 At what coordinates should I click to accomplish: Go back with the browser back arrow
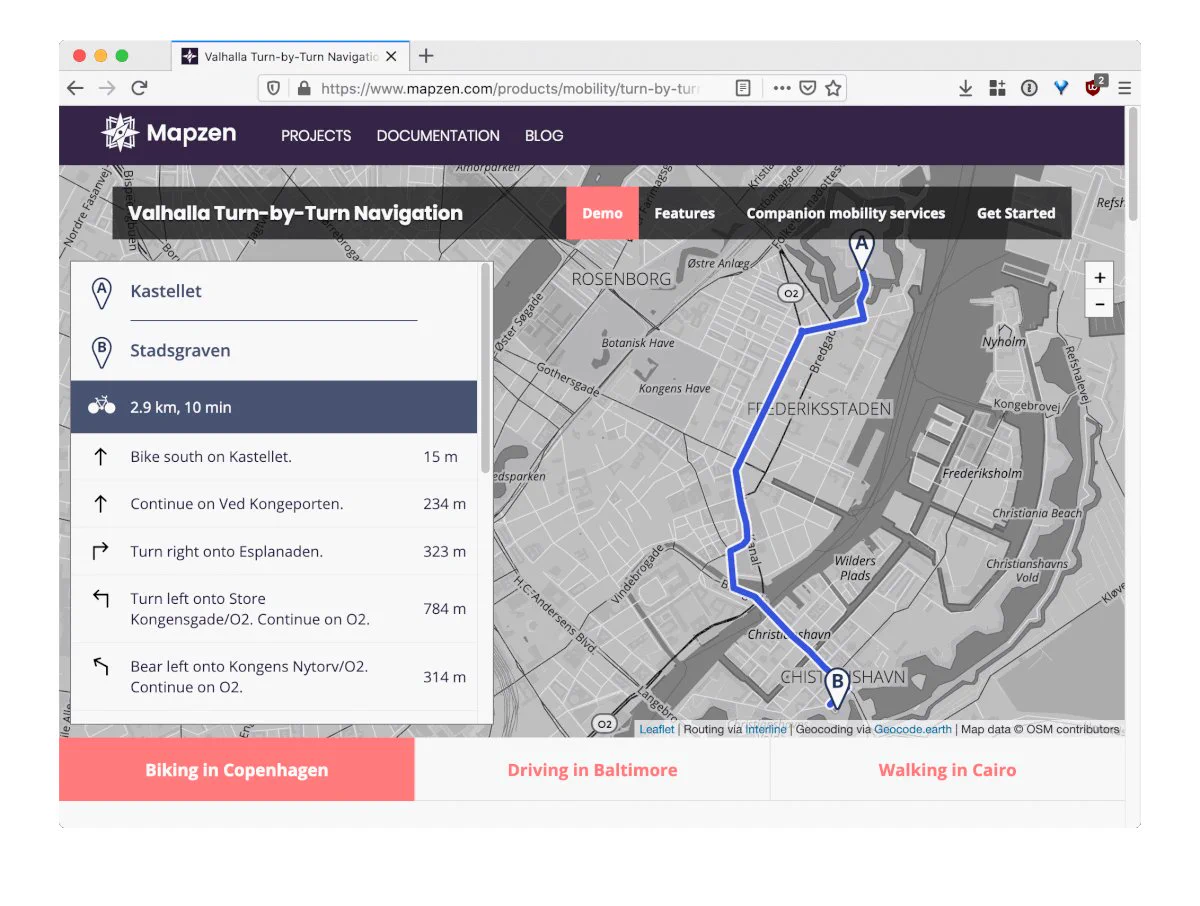pyautogui.click(x=75, y=88)
